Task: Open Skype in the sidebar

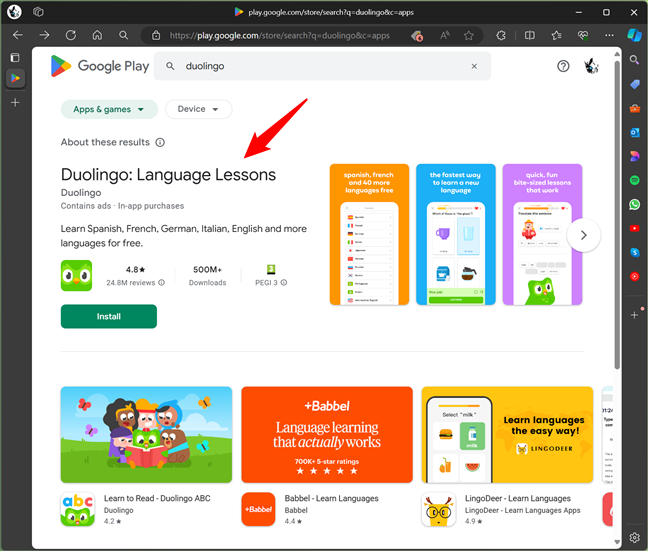Action: click(634, 252)
